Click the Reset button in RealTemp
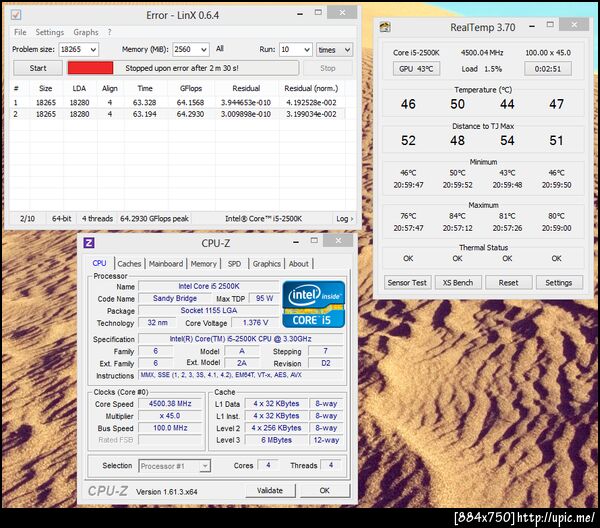This screenshot has height=528, width=600. [508, 283]
